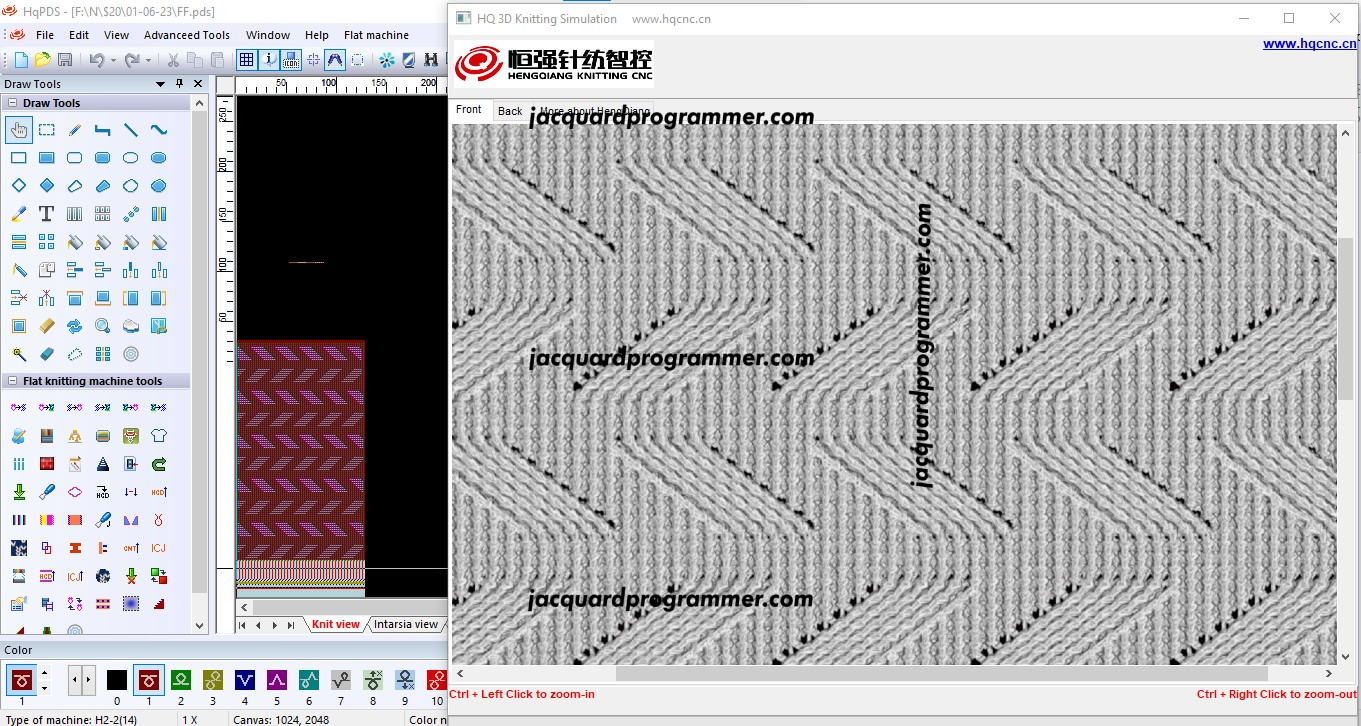Click the Save disk icon in toolbar
Screen dimensions: 1361x726
(x=65, y=60)
